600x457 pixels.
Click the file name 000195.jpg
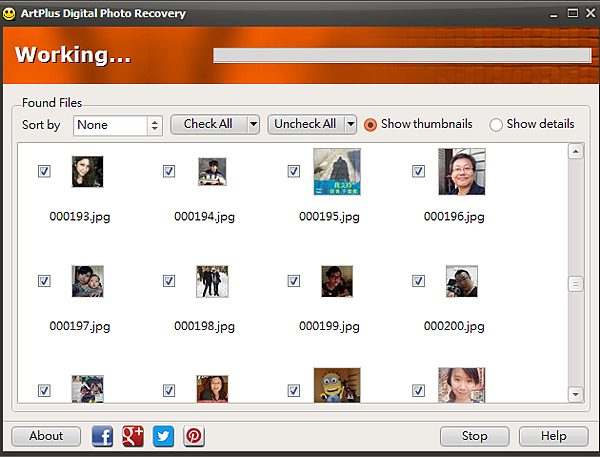point(329,217)
